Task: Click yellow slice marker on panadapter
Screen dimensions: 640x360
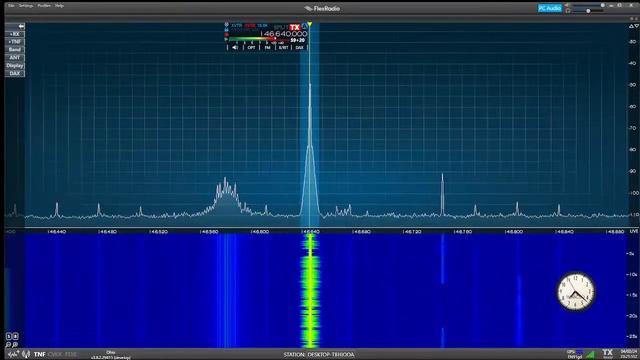Action: [x=310, y=24]
